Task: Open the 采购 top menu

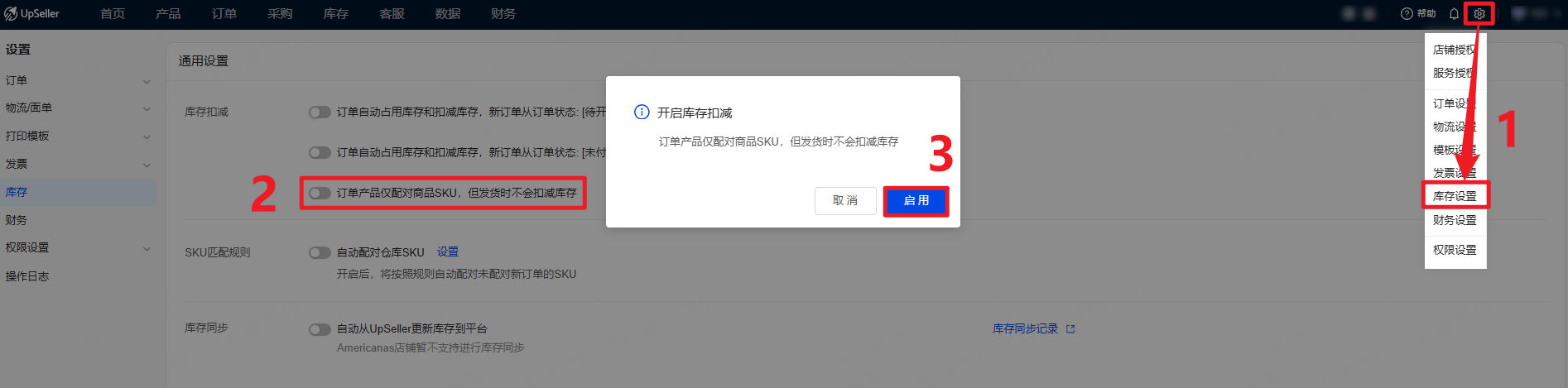Action: 280,14
